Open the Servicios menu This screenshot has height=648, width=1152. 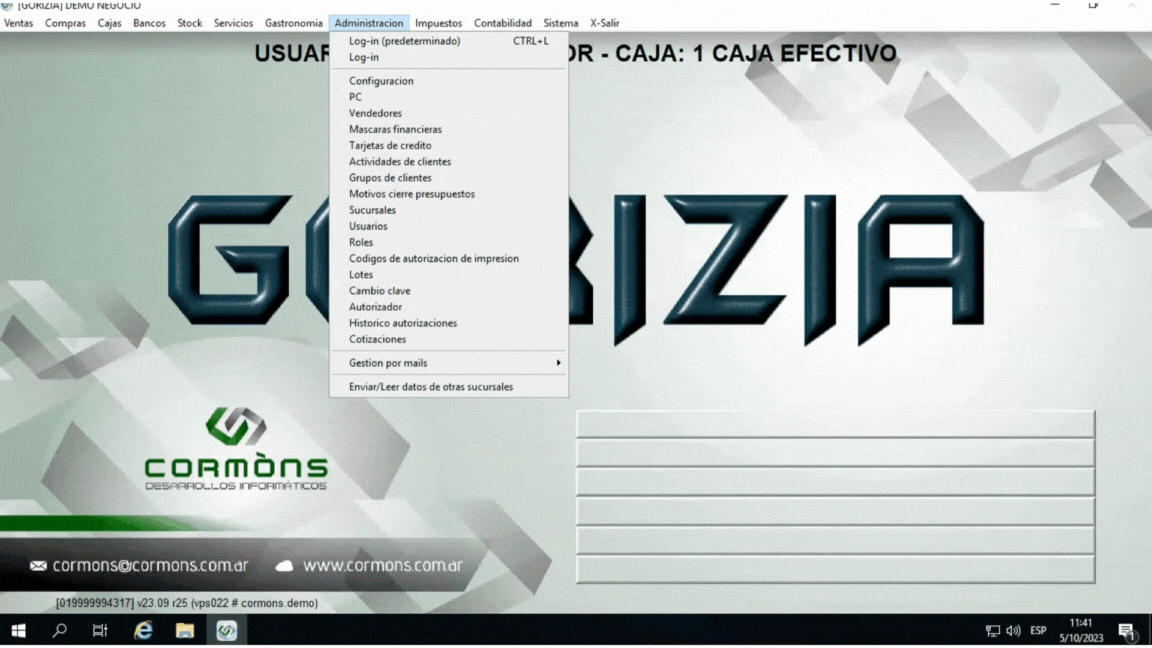tap(234, 23)
